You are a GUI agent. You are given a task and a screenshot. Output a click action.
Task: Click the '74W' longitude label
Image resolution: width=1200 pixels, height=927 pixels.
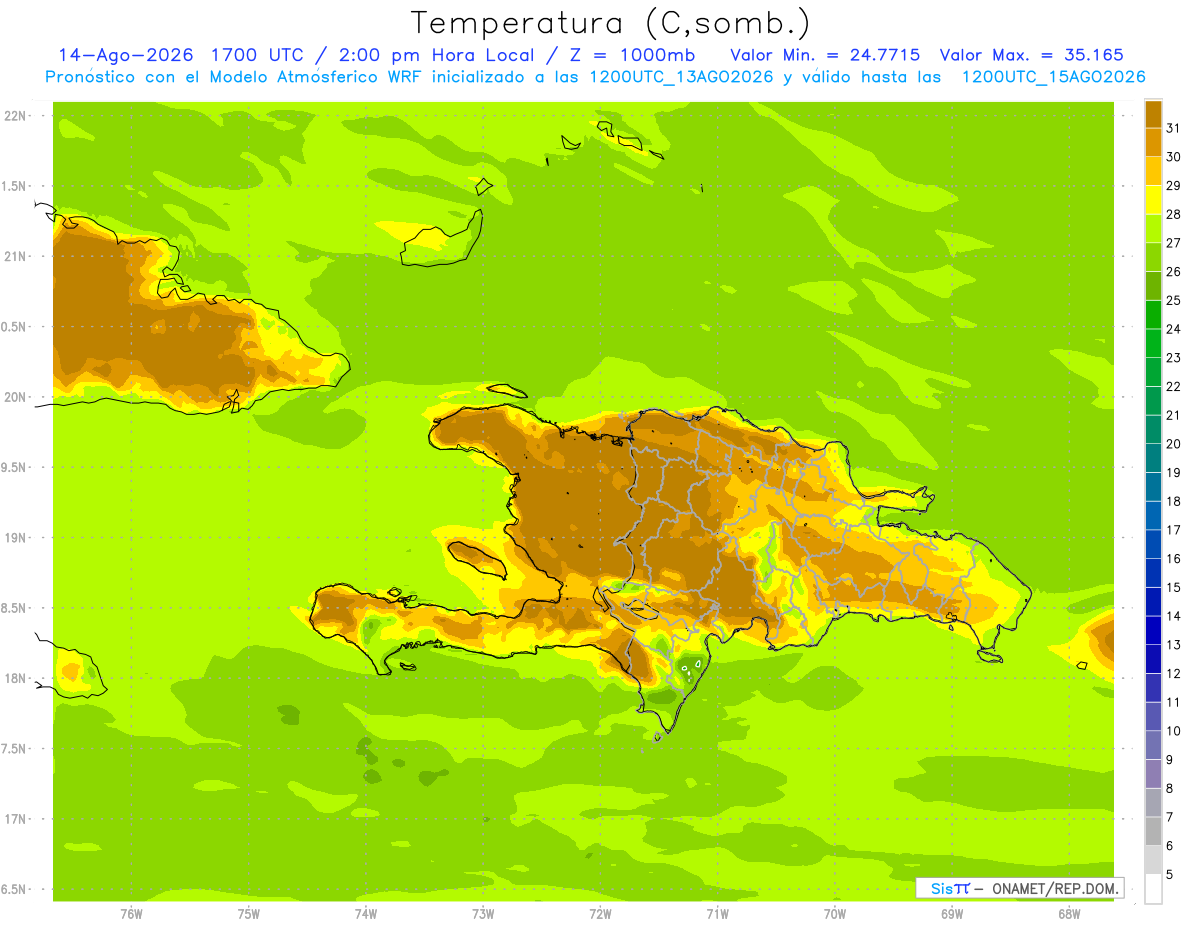pyautogui.click(x=366, y=914)
